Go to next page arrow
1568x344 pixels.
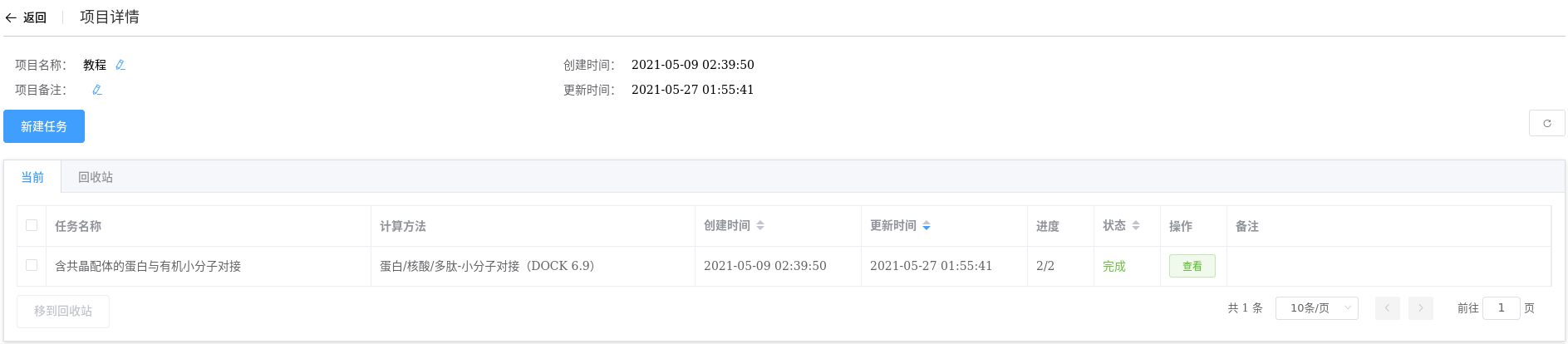coord(1420,308)
